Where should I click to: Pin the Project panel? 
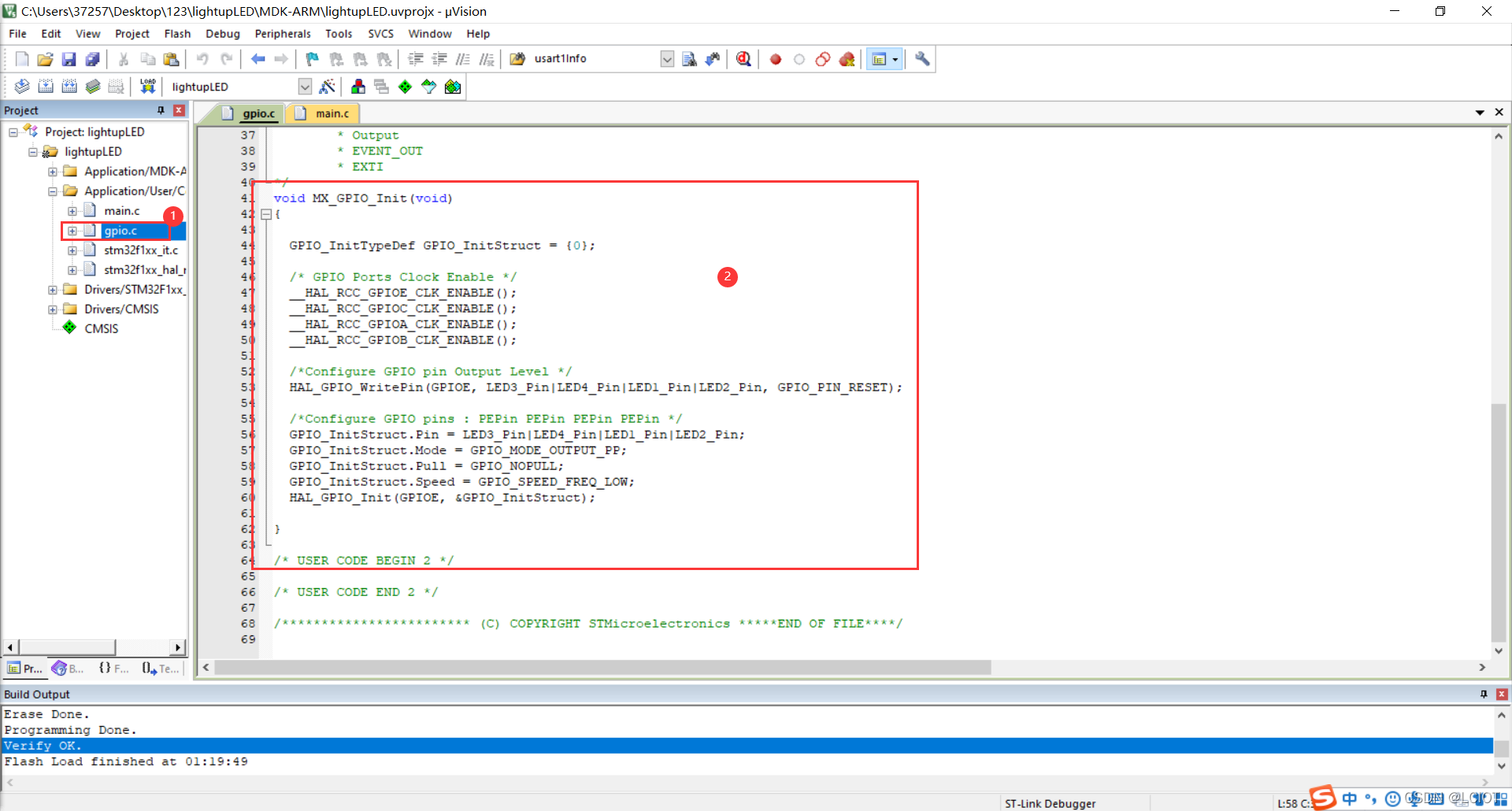(x=161, y=110)
